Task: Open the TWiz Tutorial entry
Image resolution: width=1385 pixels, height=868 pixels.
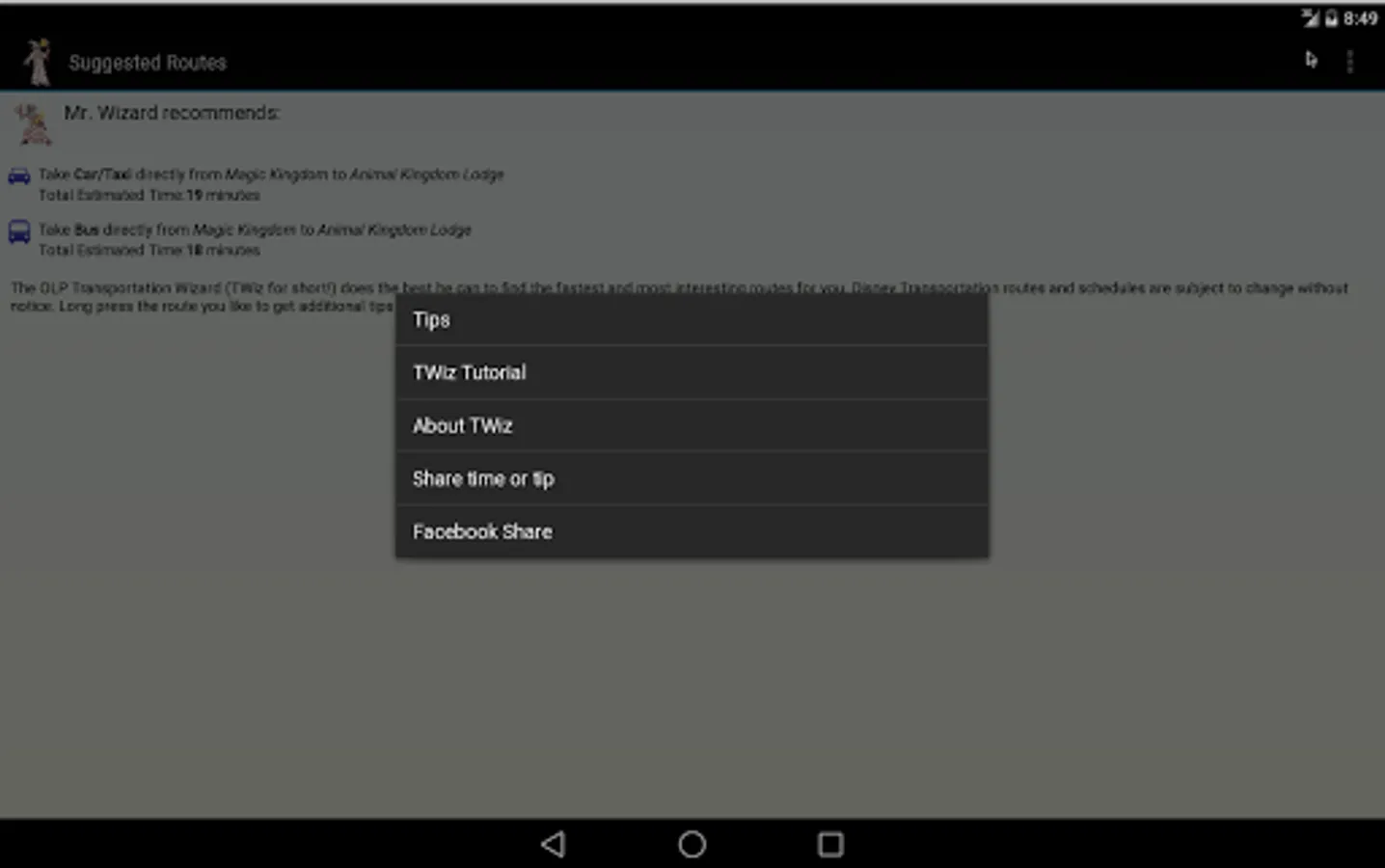Action: pyautogui.click(x=692, y=373)
